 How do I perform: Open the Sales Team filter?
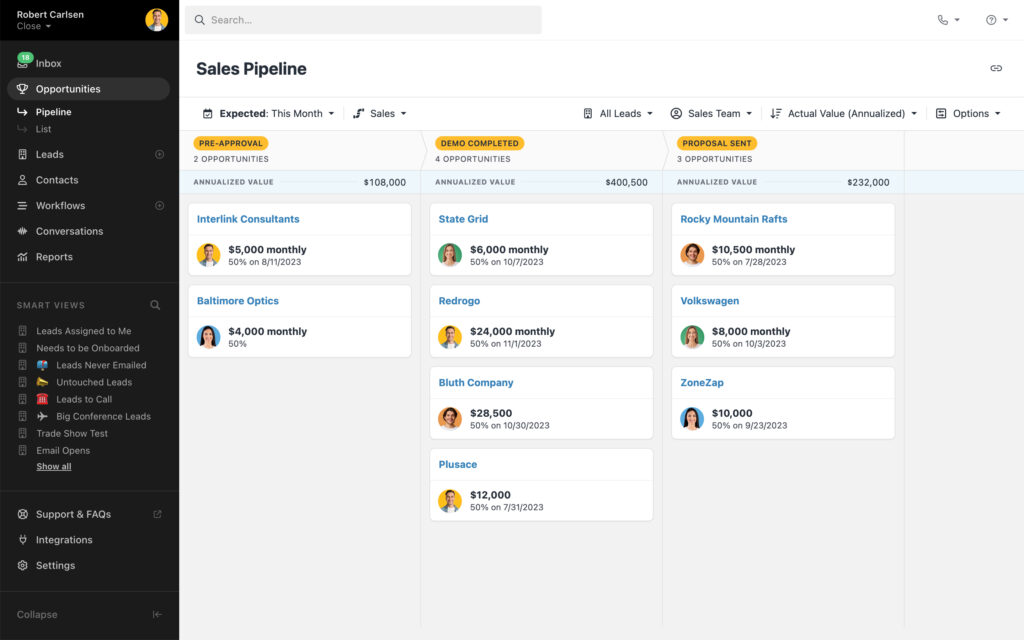[711, 113]
